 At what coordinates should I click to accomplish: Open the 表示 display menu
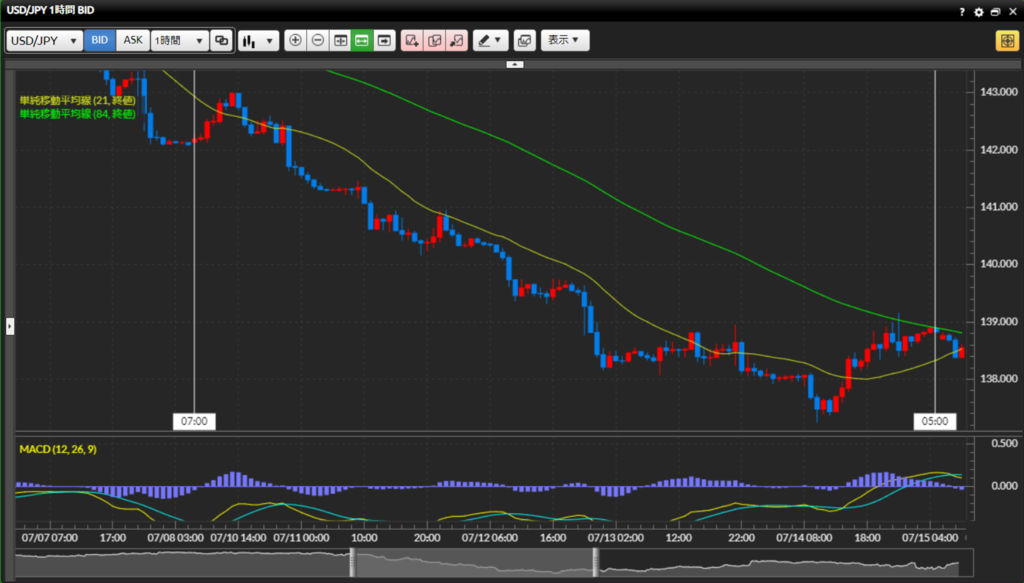coord(565,41)
